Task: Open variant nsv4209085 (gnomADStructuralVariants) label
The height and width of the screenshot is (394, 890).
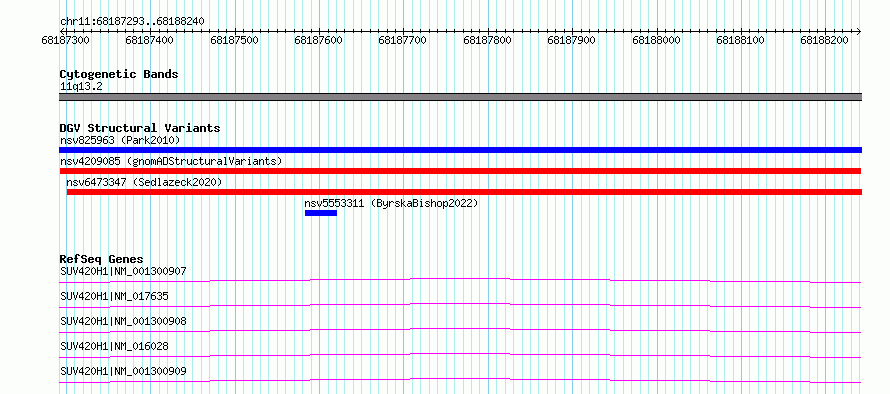Action: 171,161
